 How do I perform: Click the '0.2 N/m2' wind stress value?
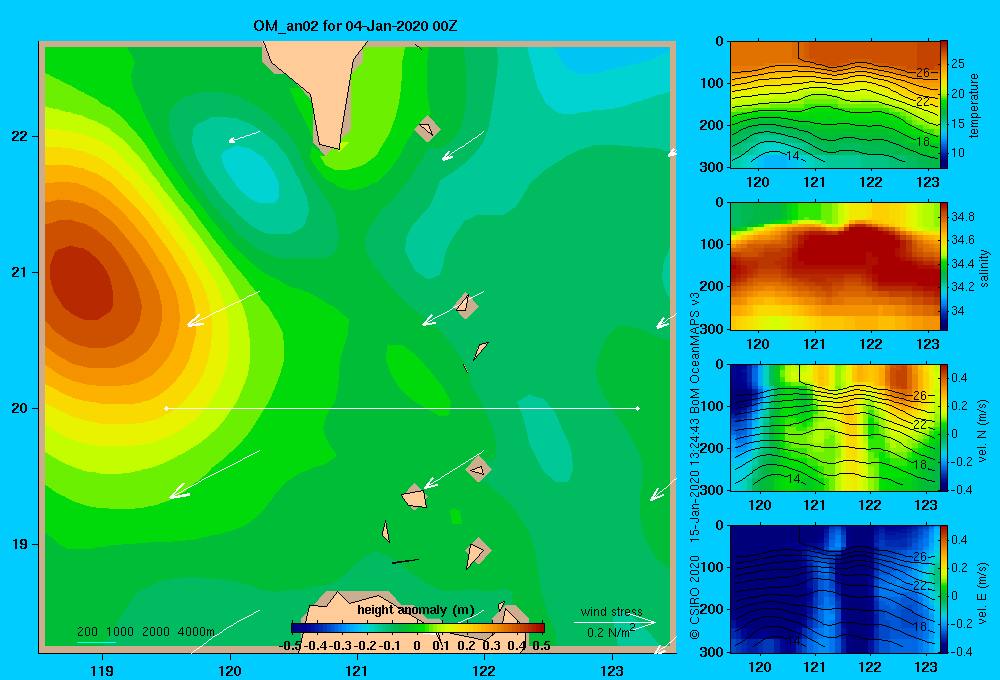(x=610, y=632)
